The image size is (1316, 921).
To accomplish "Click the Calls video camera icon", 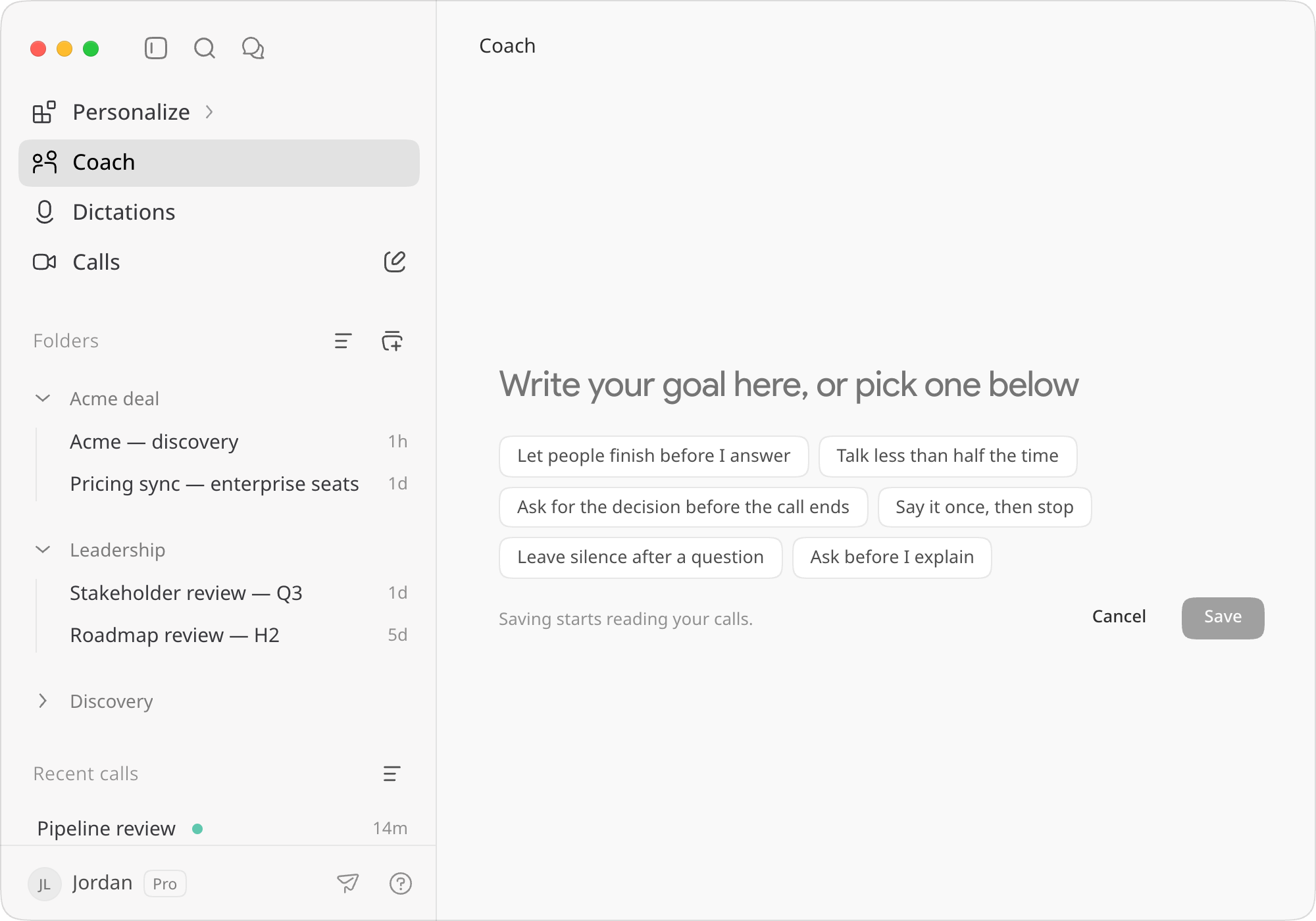I will pos(44,262).
